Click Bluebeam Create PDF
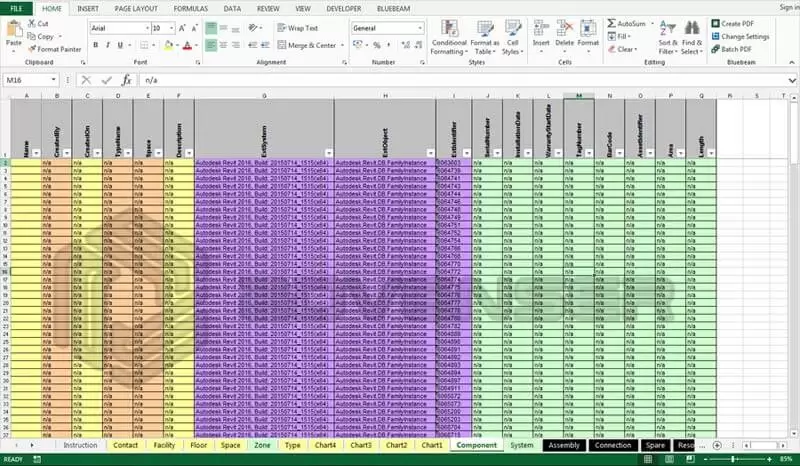 pos(733,23)
